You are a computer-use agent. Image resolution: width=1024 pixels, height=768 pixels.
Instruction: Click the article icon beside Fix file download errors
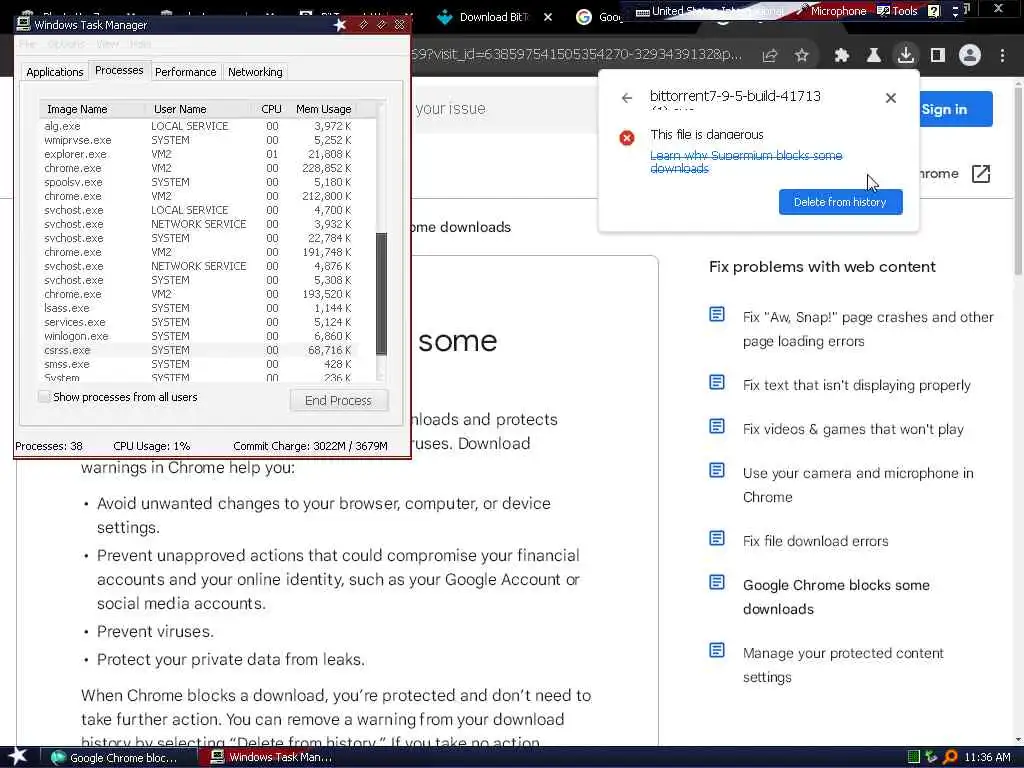(716, 538)
